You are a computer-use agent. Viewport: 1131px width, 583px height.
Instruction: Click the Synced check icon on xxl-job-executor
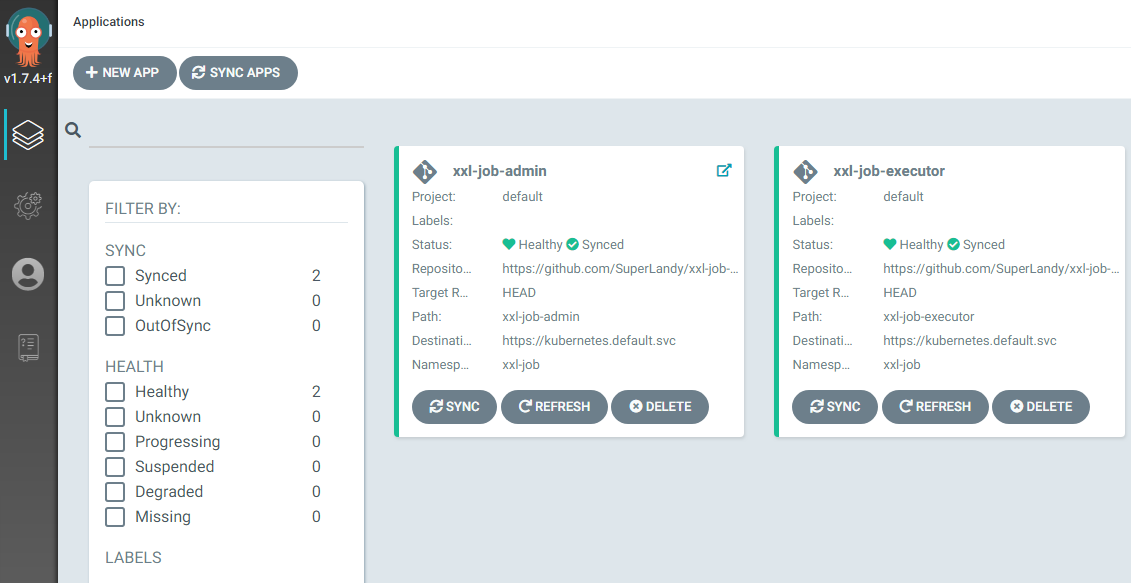coord(954,245)
